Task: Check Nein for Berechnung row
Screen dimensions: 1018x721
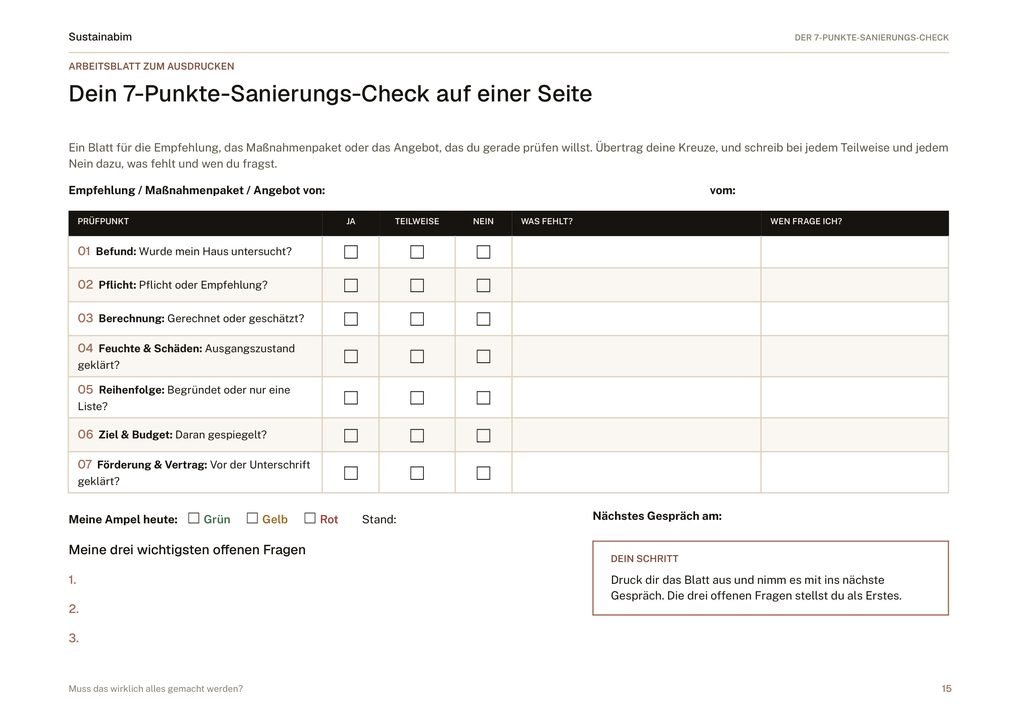Action: click(x=483, y=319)
